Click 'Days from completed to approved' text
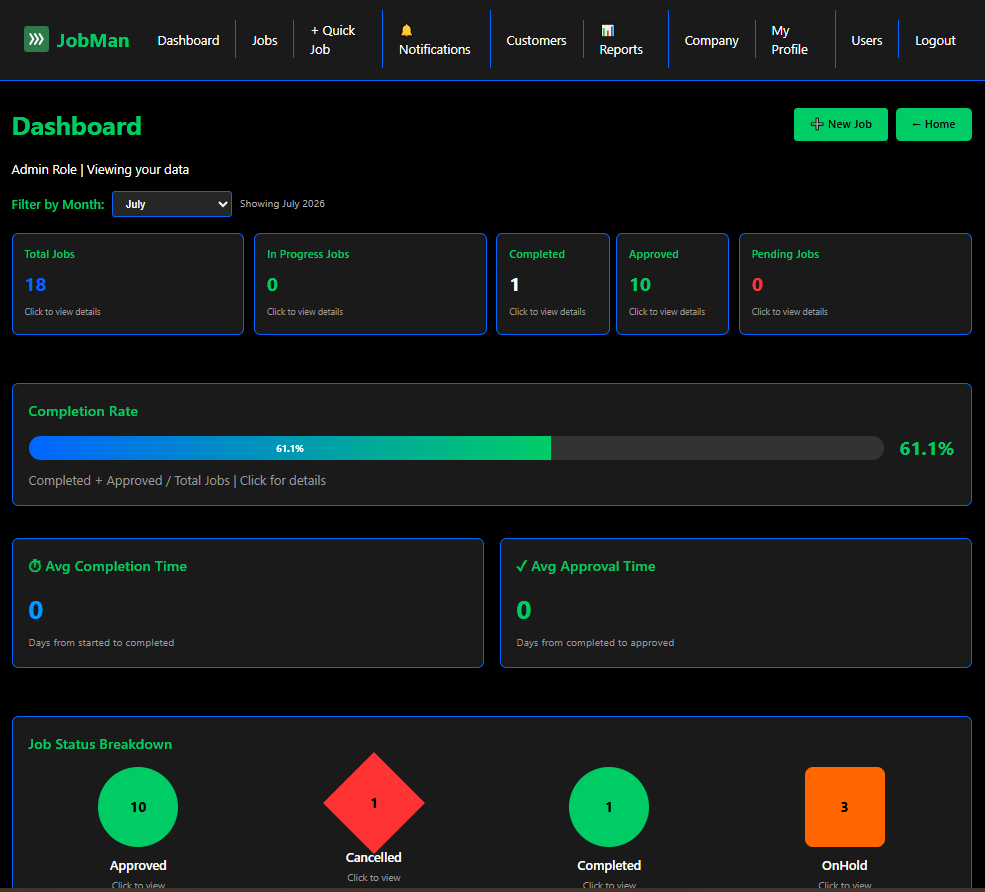 point(595,643)
